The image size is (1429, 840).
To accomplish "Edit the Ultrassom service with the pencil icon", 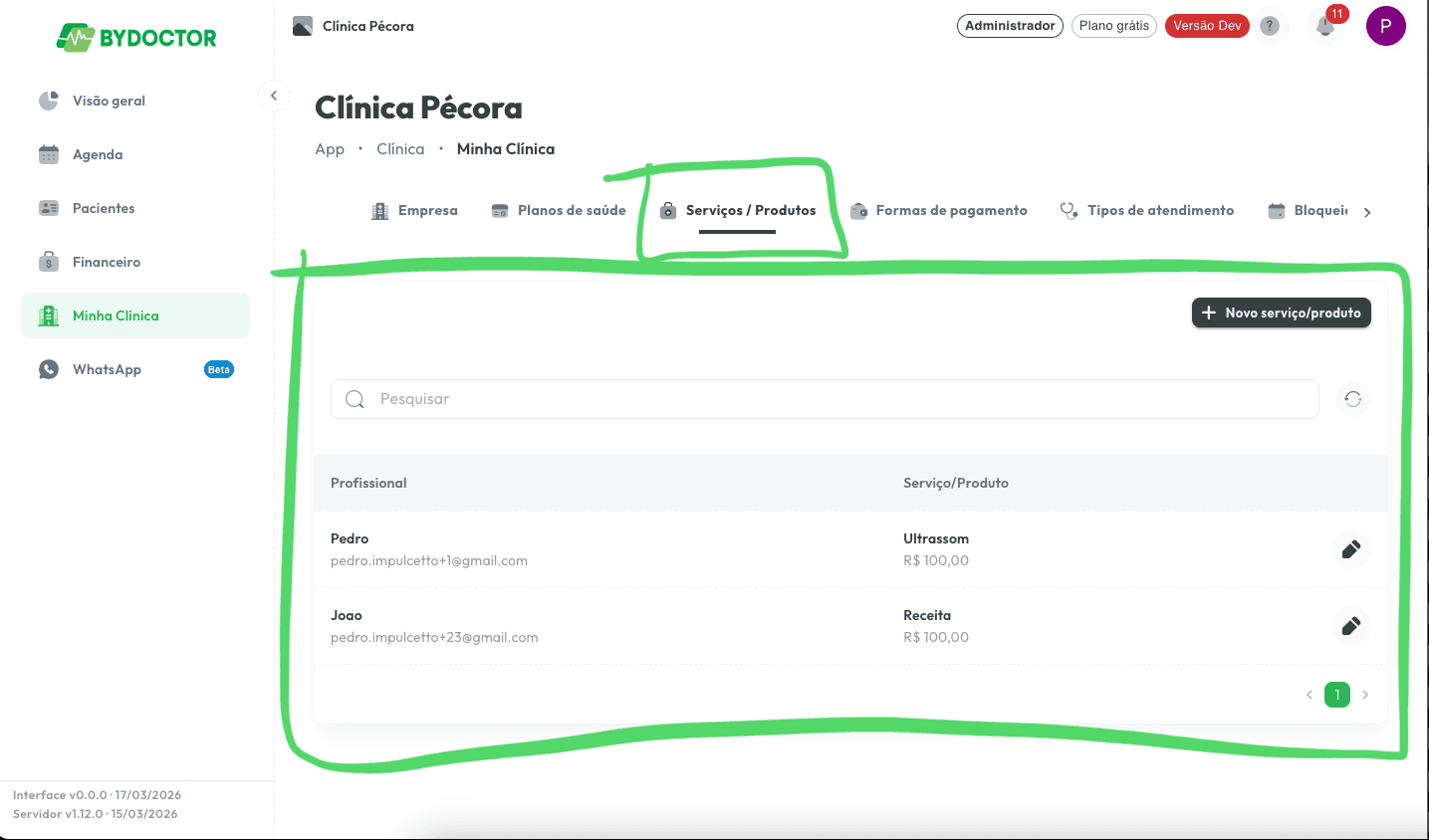I will (1351, 549).
